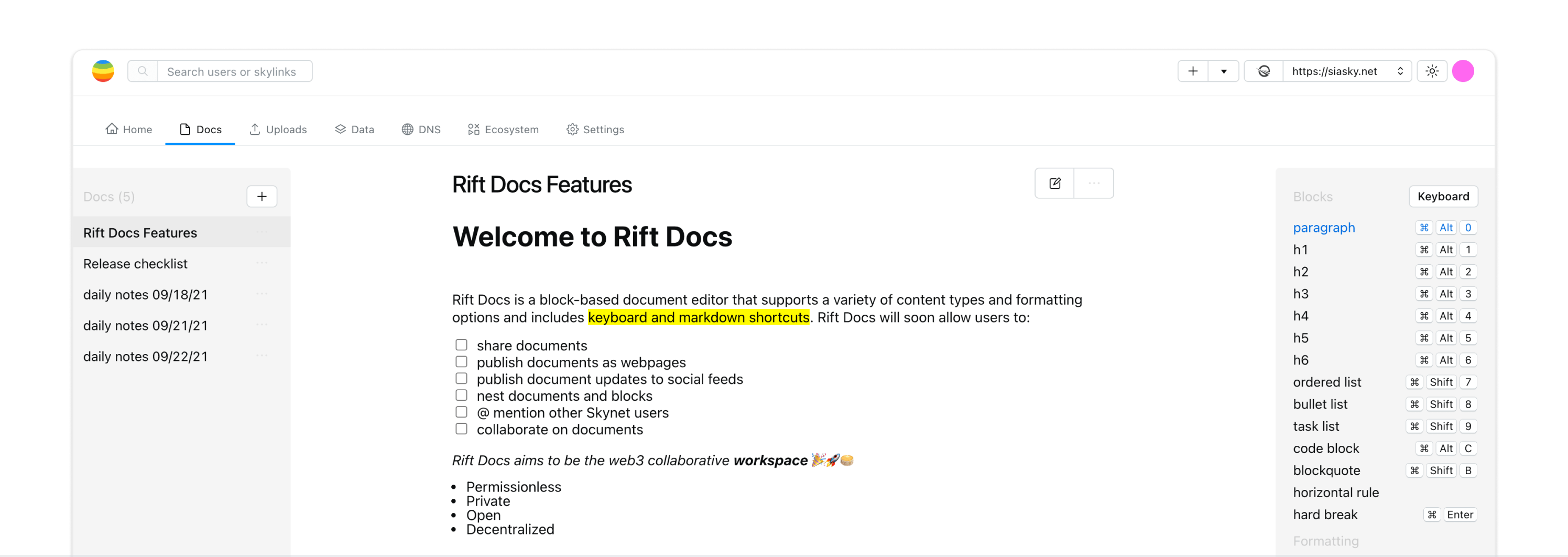Open the Settings tab

click(x=595, y=129)
